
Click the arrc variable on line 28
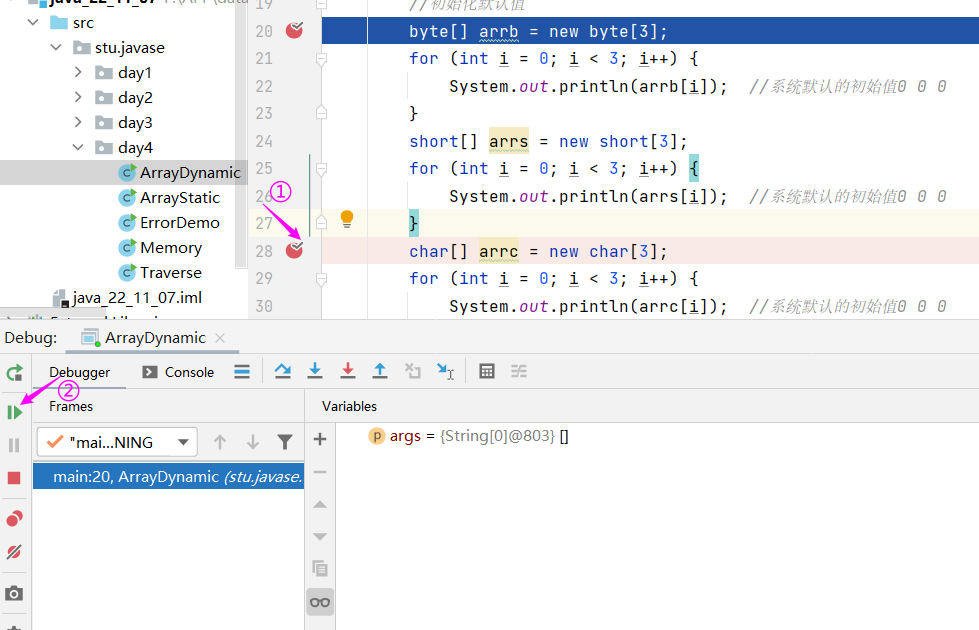(498, 252)
